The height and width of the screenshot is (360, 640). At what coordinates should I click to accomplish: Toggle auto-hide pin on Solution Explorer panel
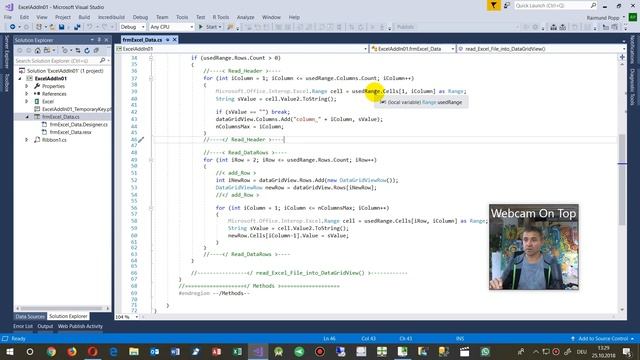point(99,40)
